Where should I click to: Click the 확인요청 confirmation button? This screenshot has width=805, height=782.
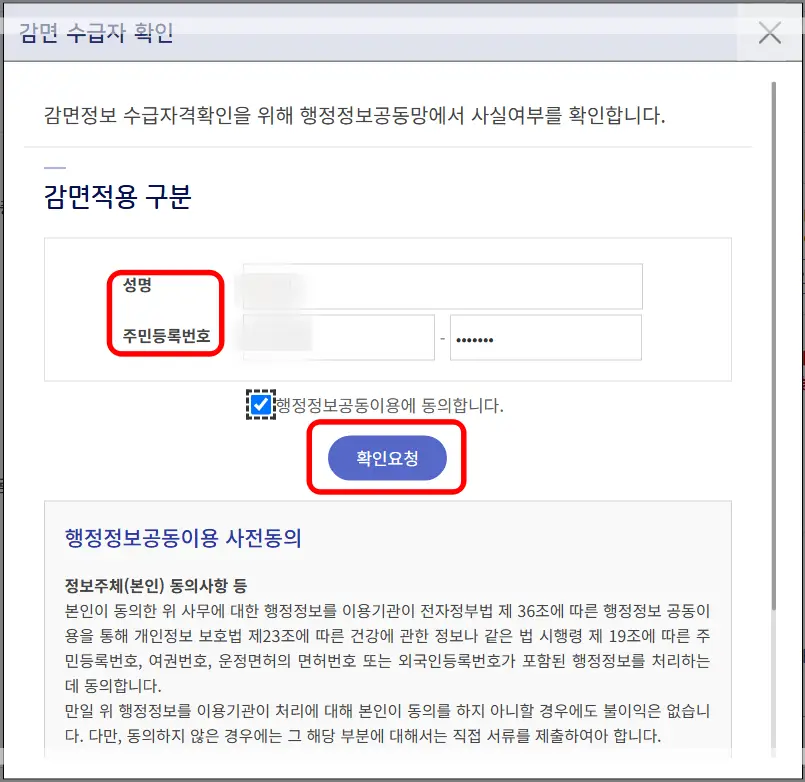pos(388,458)
